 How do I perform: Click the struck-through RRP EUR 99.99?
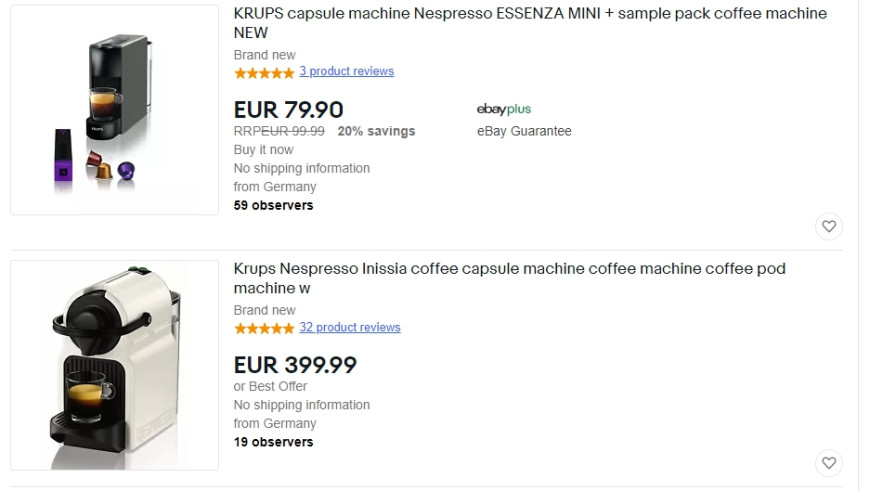279,131
